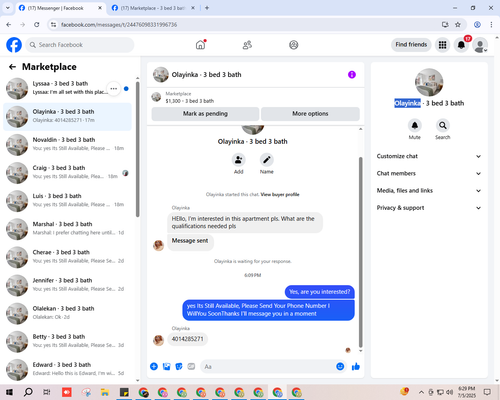The width and height of the screenshot is (500, 400).
Task: Mute the conversation with bell icon
Action: coord(415,125)
